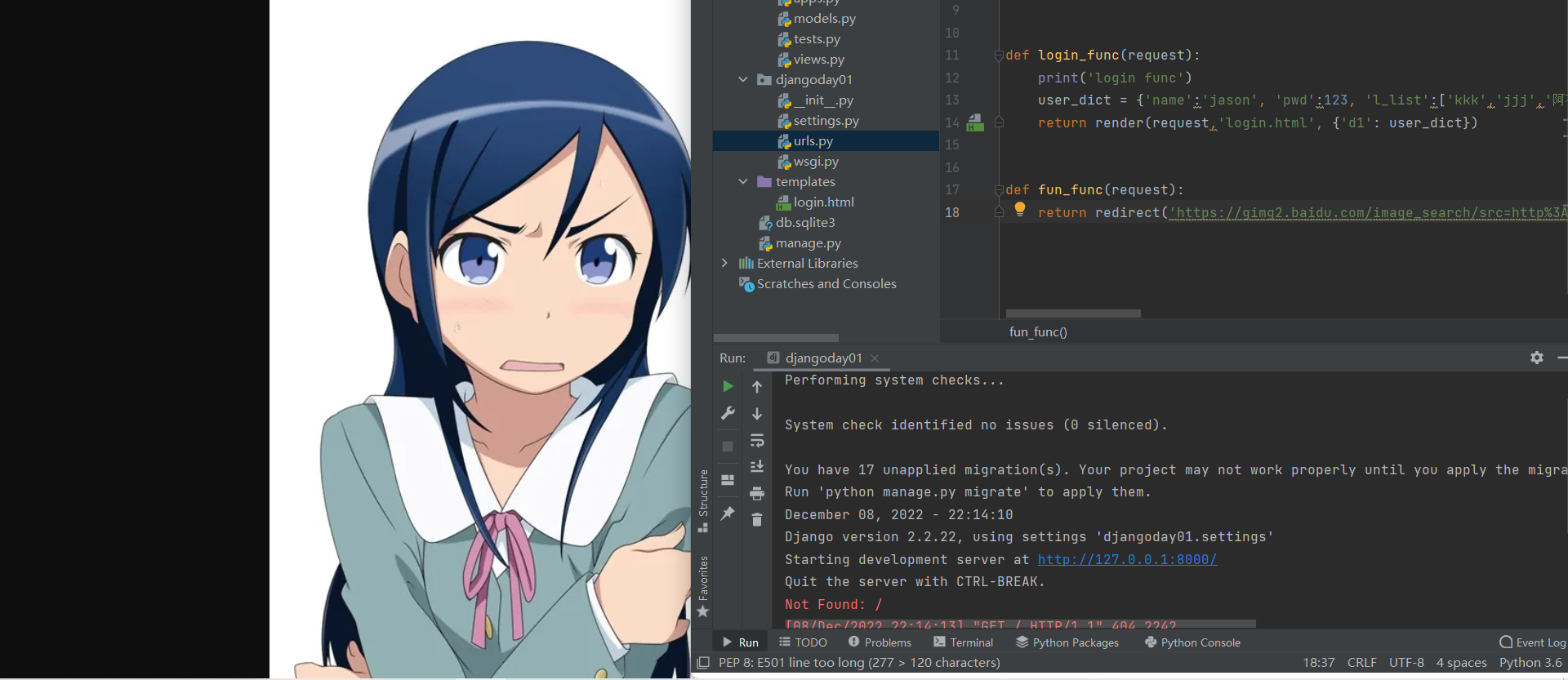The image size is (1568, 680).
Task: Expand External Libraries node
Action: [x=724, y=264]
